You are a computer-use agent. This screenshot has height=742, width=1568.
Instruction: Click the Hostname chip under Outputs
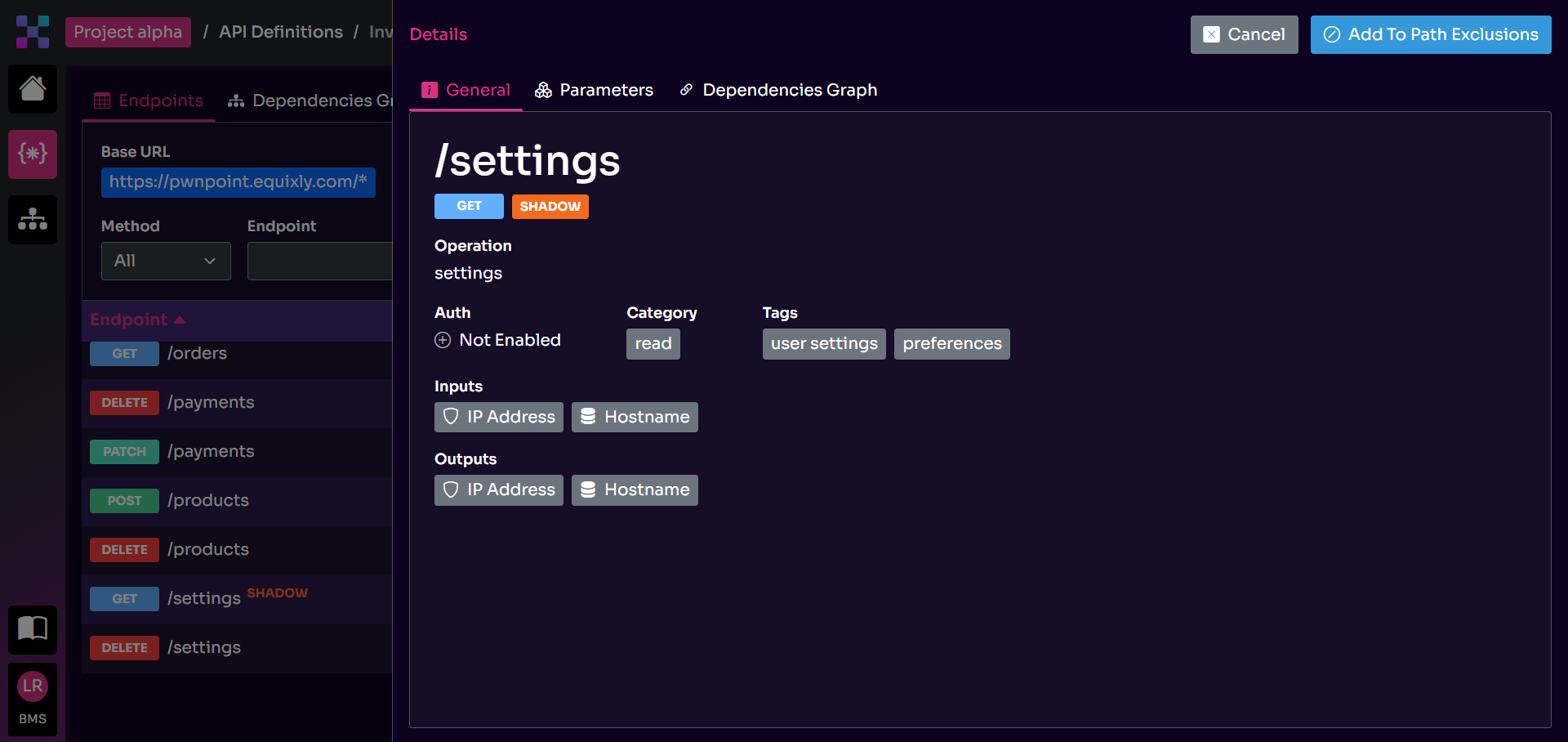[x=635, y=489]
